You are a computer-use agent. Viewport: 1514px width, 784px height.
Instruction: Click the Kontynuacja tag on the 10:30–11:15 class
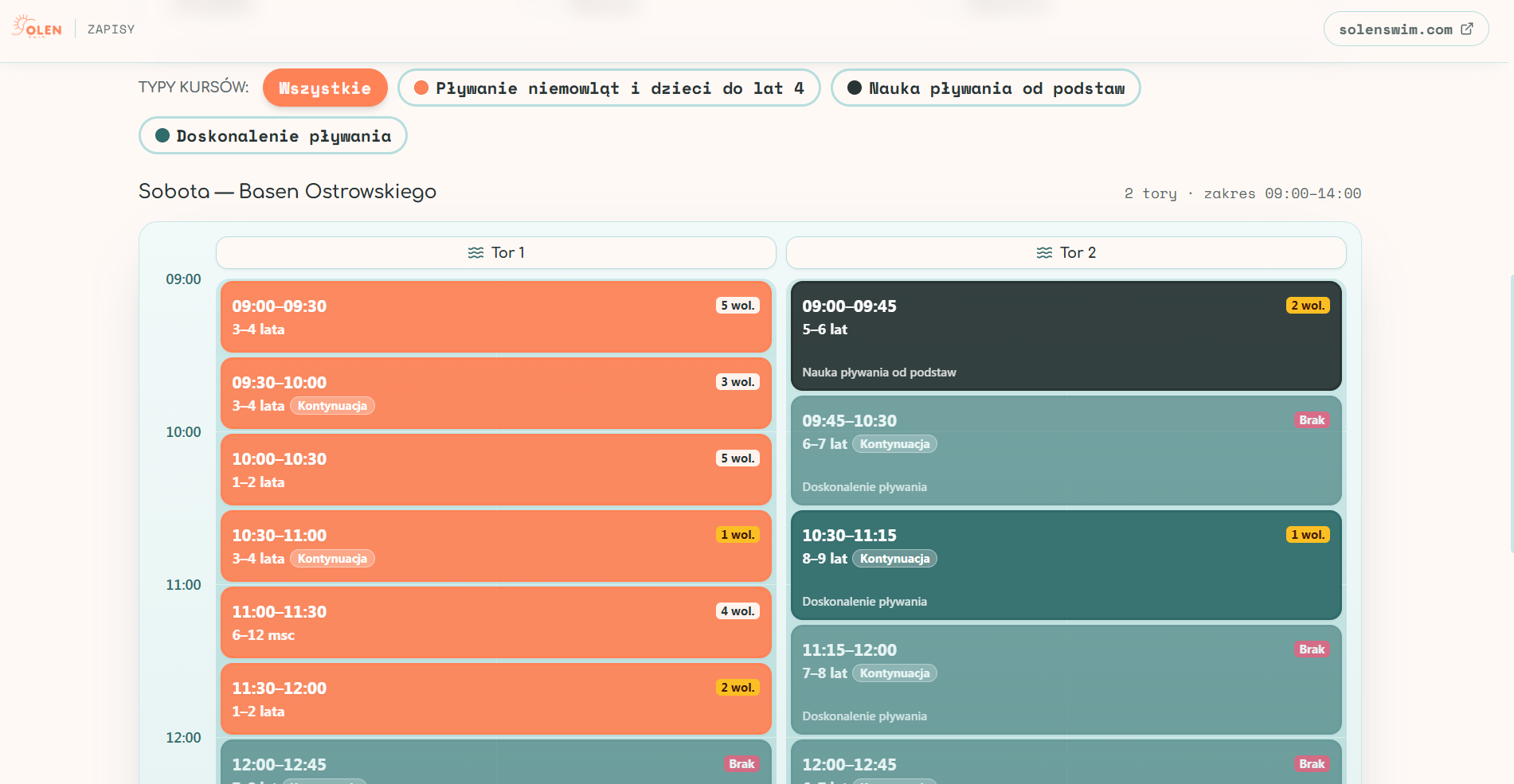click(894, 559)
